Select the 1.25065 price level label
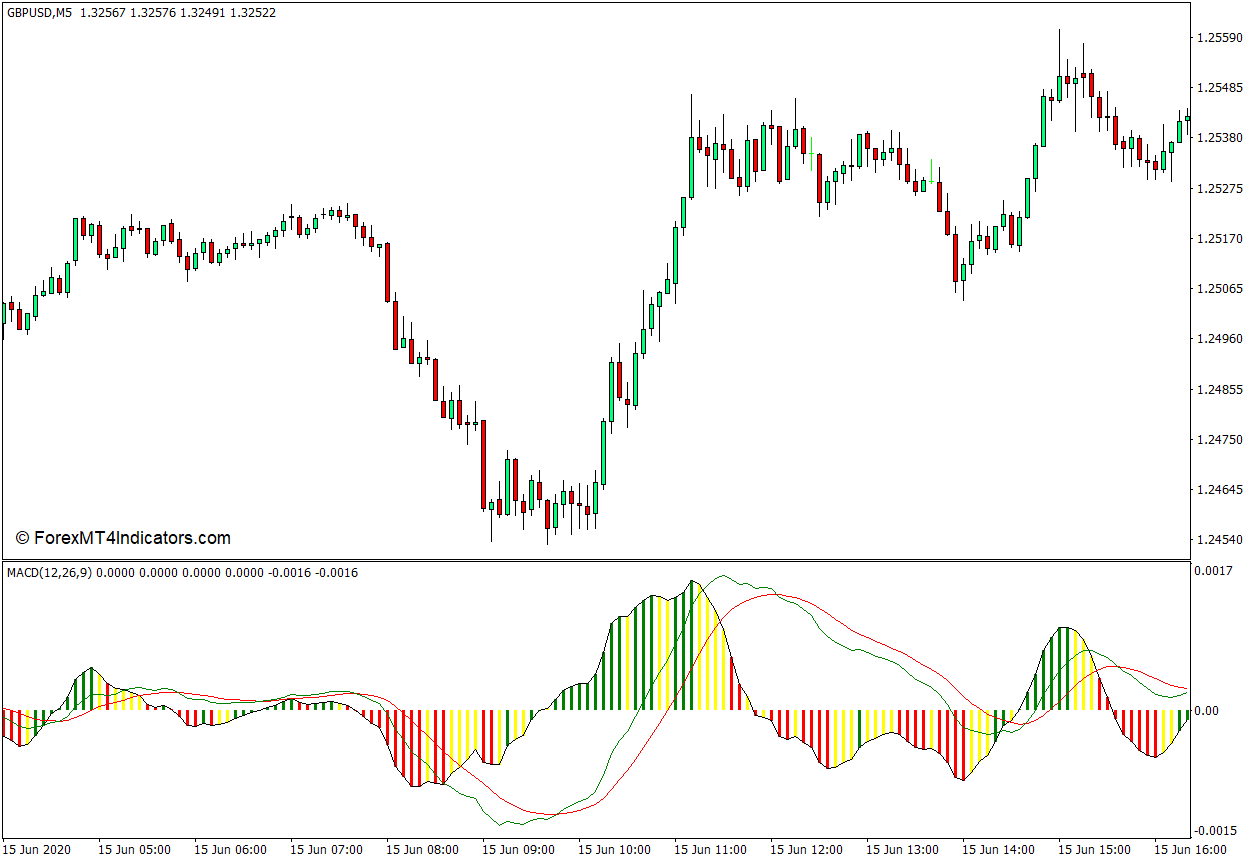 click(1219, 289)
